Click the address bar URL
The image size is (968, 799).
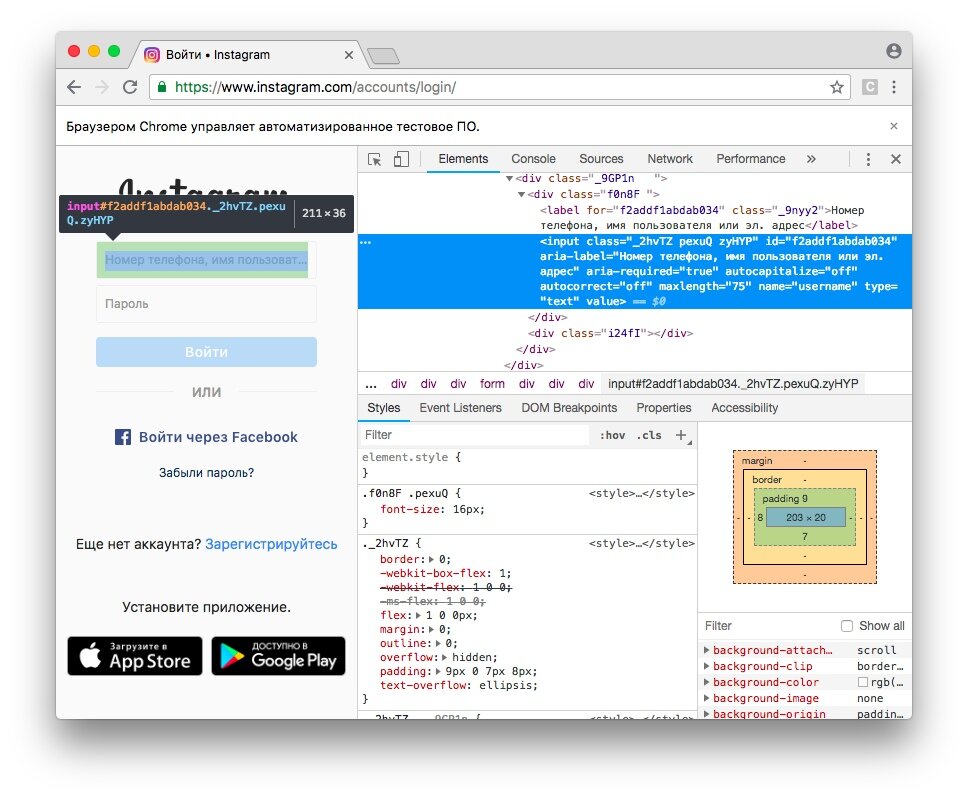click(x=315, y=87)
